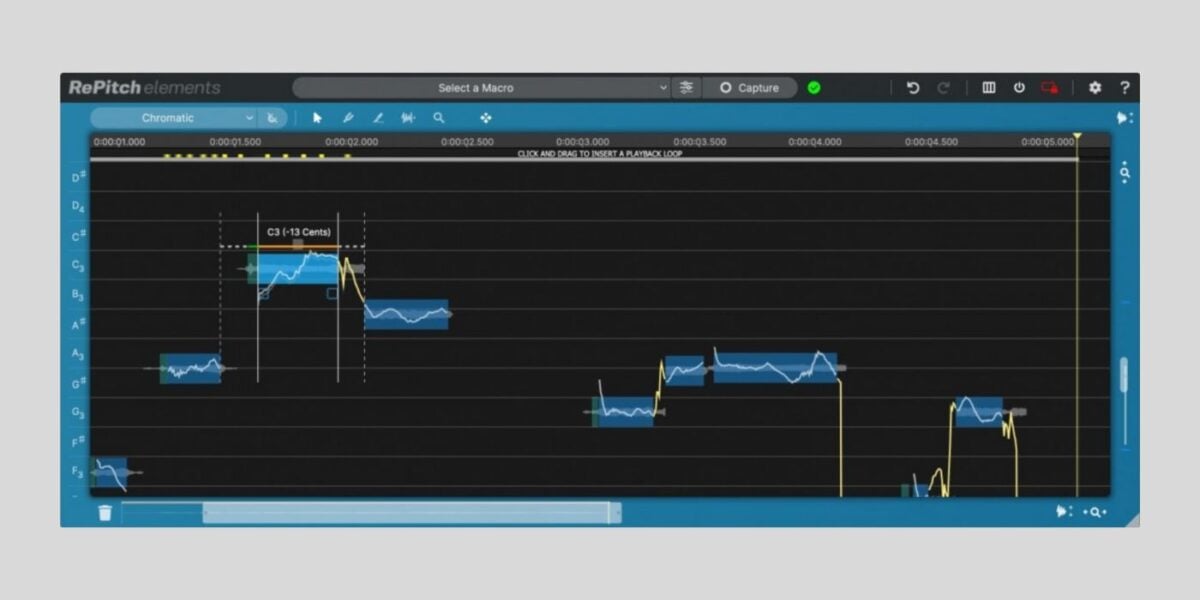Image resolution: width=1200 pixels, height=600 pixels.
Task: Click the trash icon to delete notes
Action: (103, 511)
